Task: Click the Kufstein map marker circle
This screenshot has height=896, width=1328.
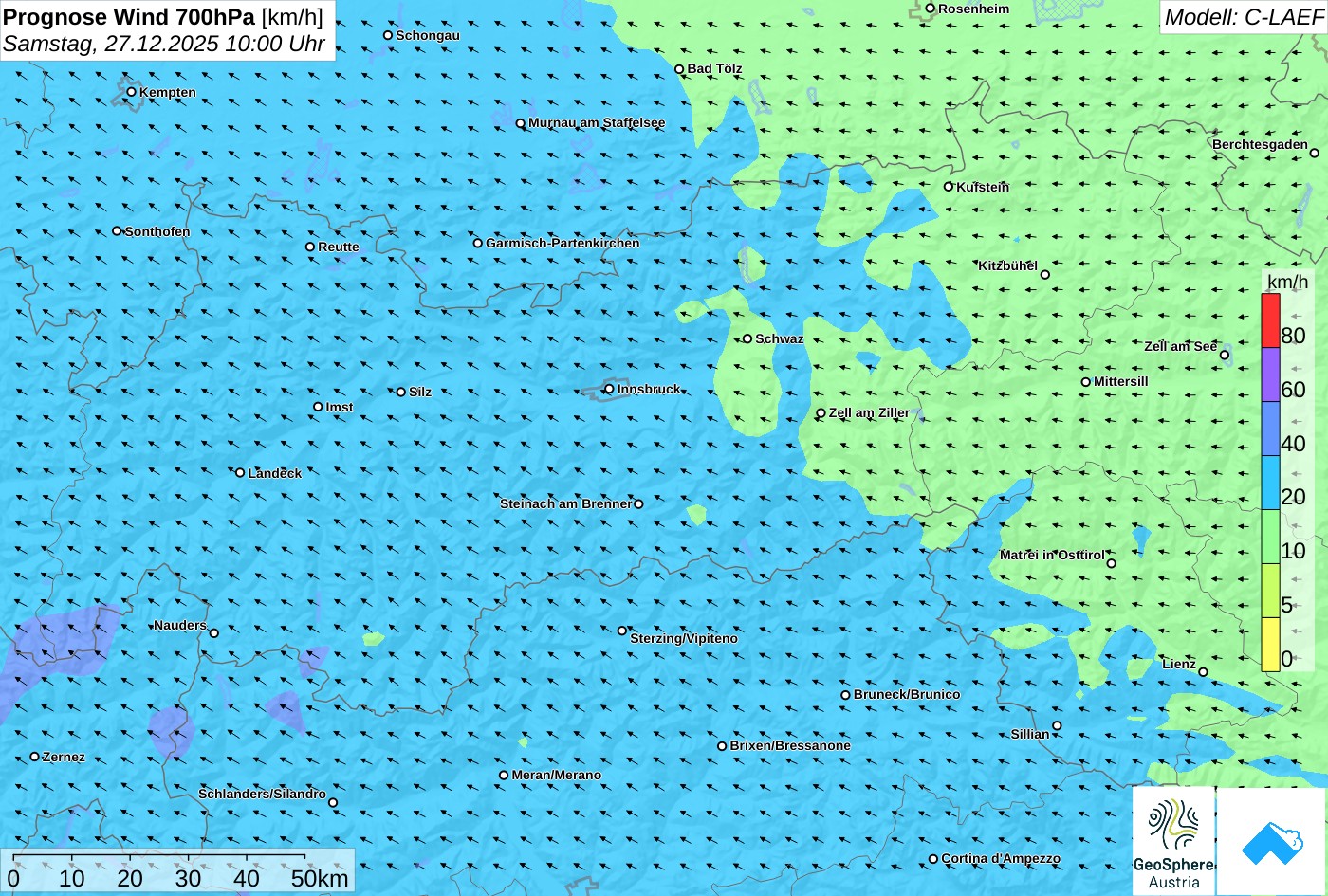Action: pyautogui.click(x=949, y=187)
